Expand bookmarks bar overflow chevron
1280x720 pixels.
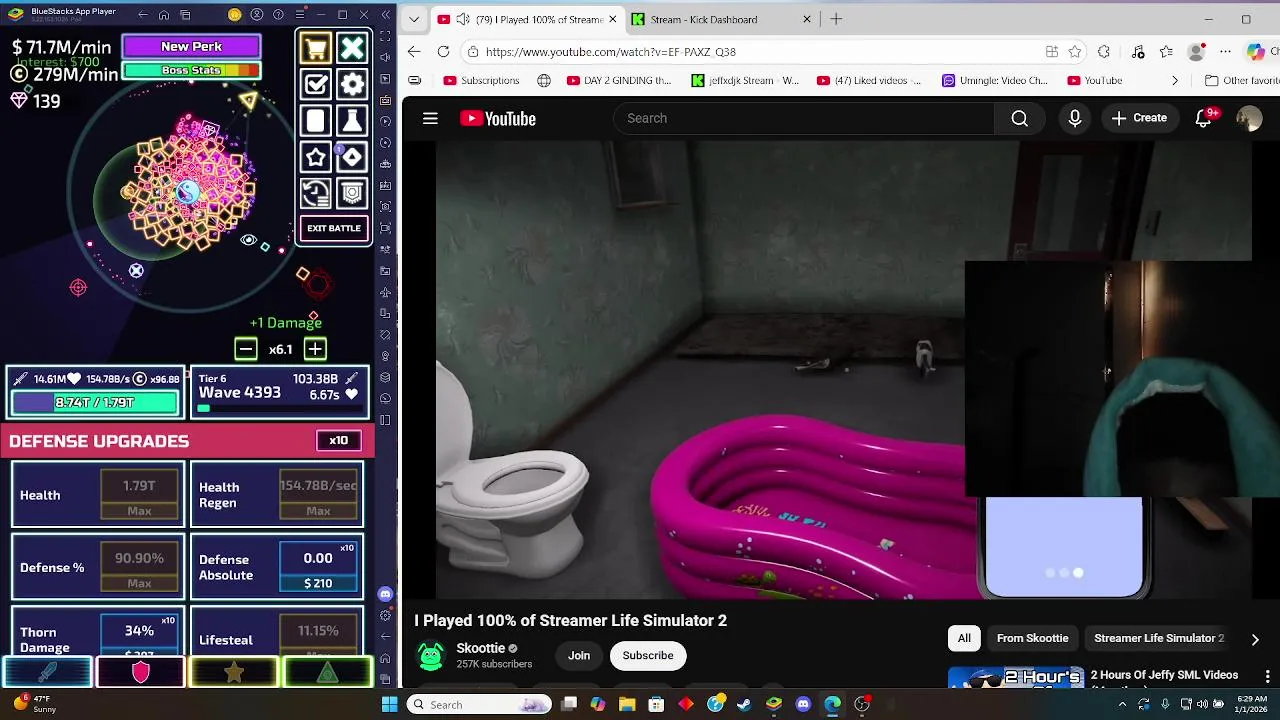pos(1175,80)
